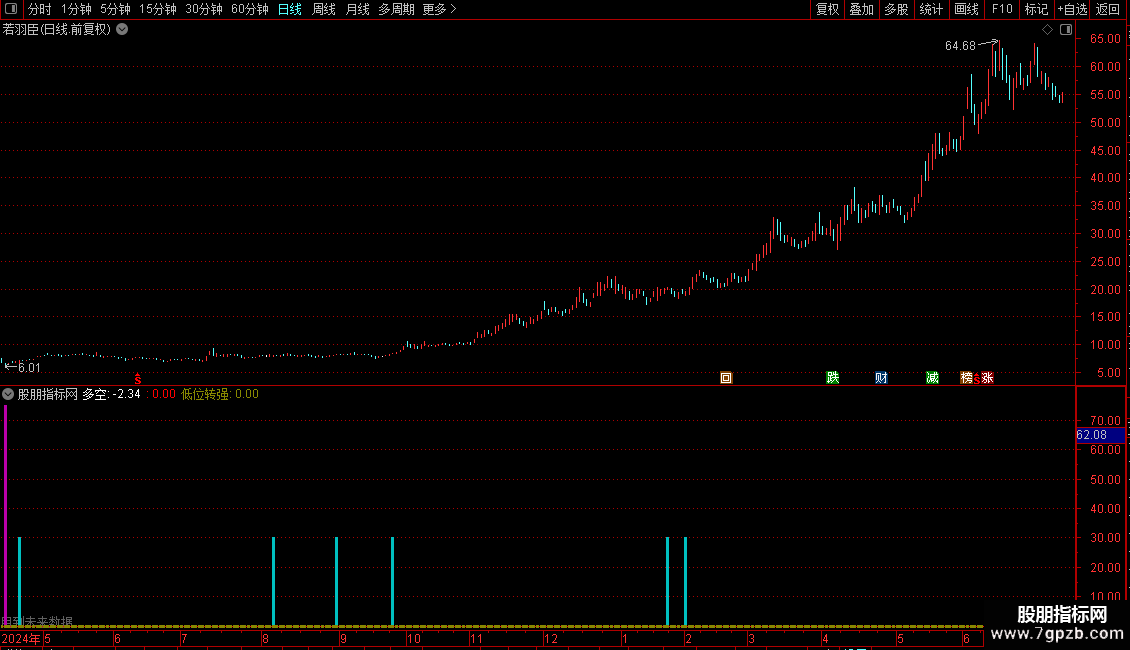Open 多股 multi-stock view
Image resolution: width=1130 pixels, height=650 pixels.
click(x=896, y=9)
